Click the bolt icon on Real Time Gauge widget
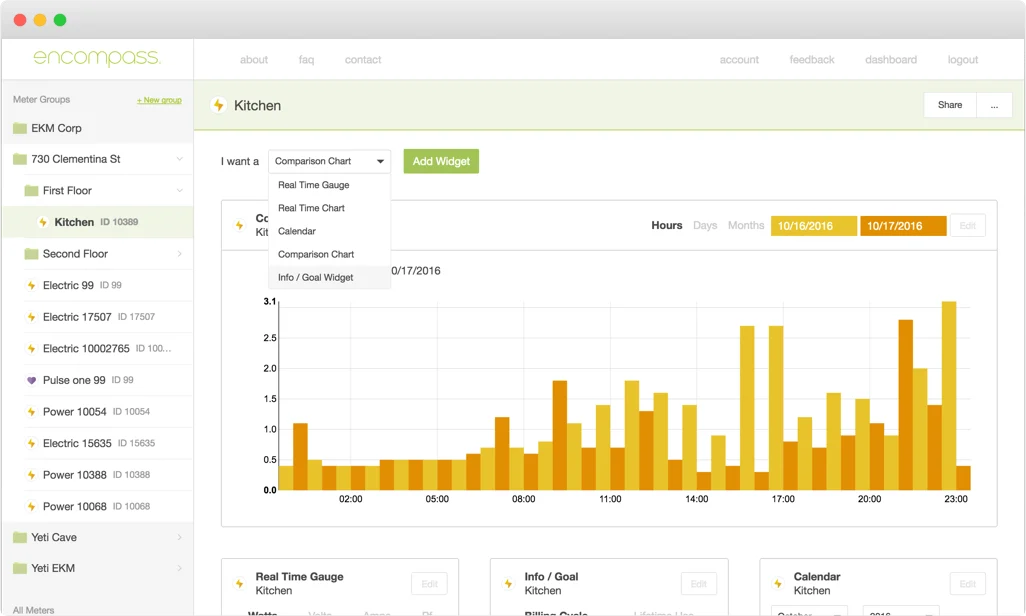The image size is (1026, 616). coord(239,583)
